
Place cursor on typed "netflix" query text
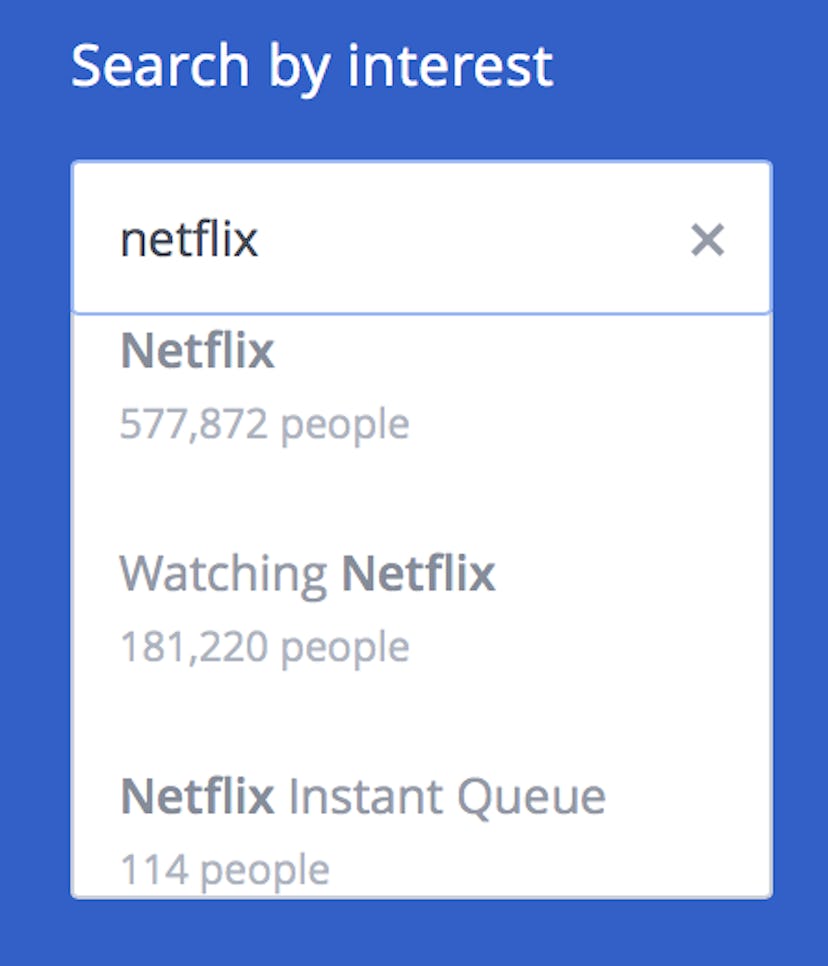coord(189,240)
